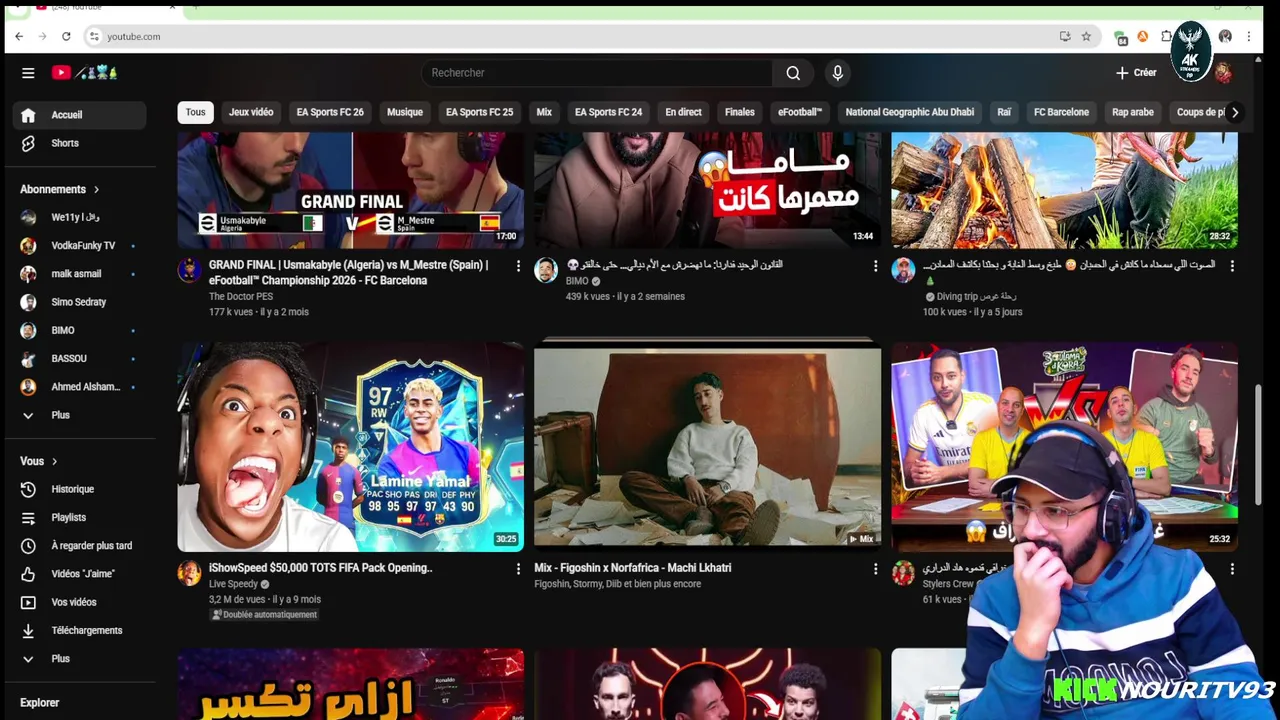The width and height of the screenshot is (1280, 720).
Task: Click the page vertical scrollbar
Action: click(1259, 447)
